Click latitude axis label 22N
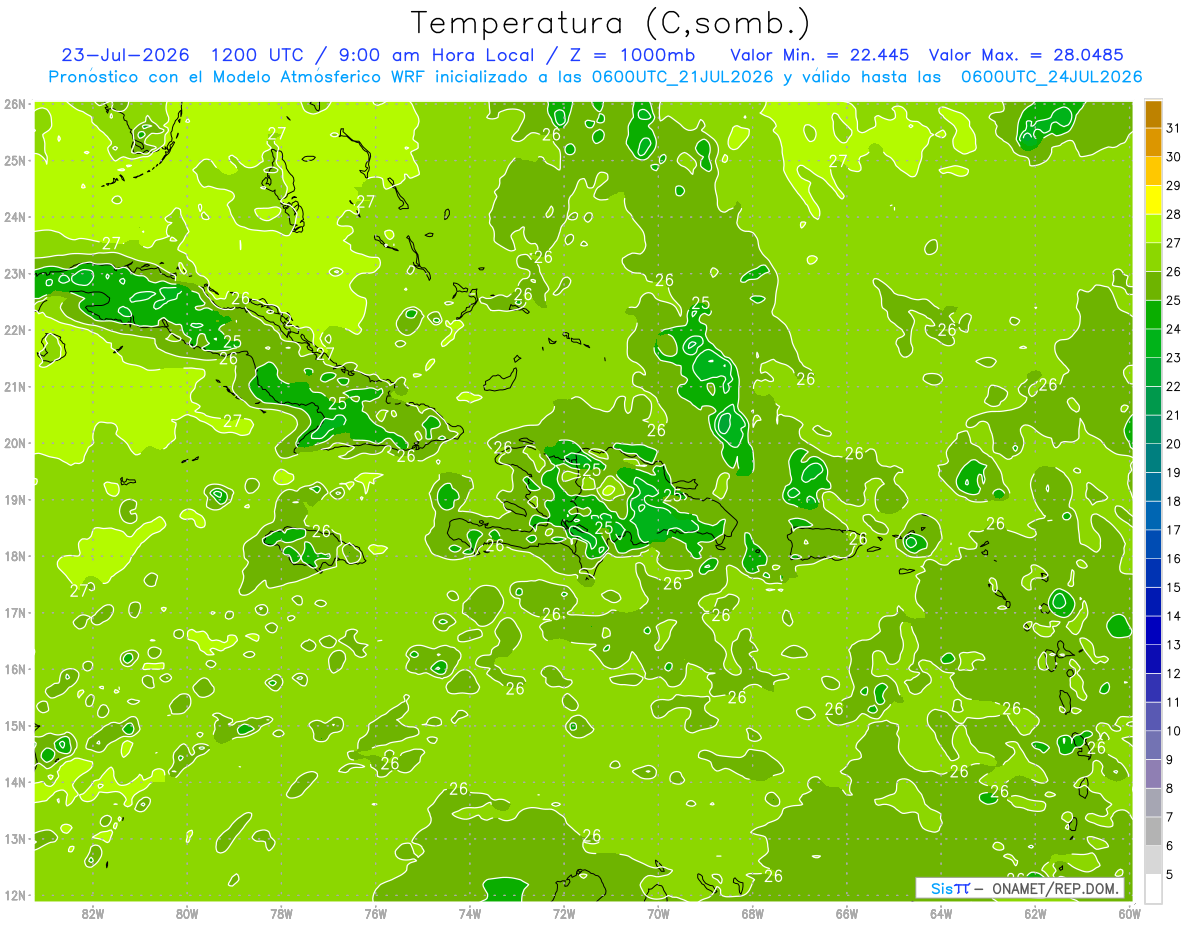 (x=15, y=330)
